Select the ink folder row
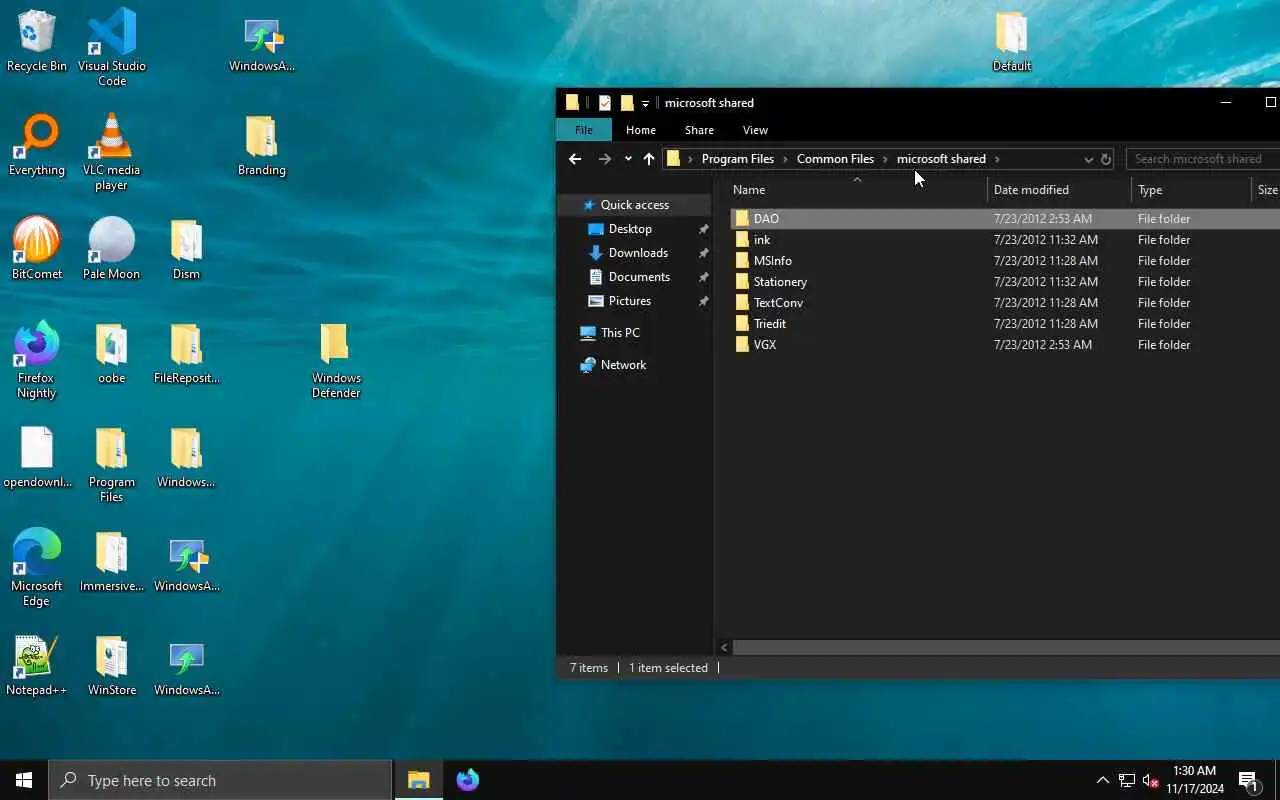 [1004, 240]
